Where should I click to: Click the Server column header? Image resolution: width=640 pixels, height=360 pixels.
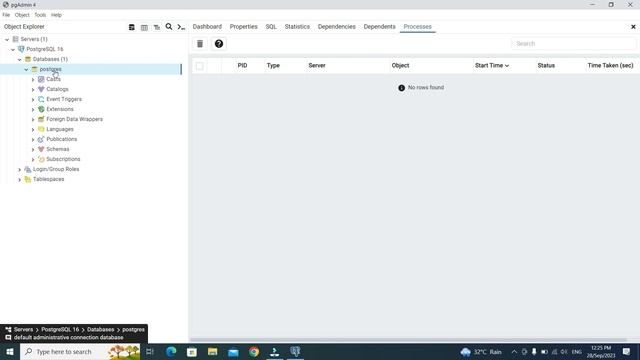(x=317, y=65)
